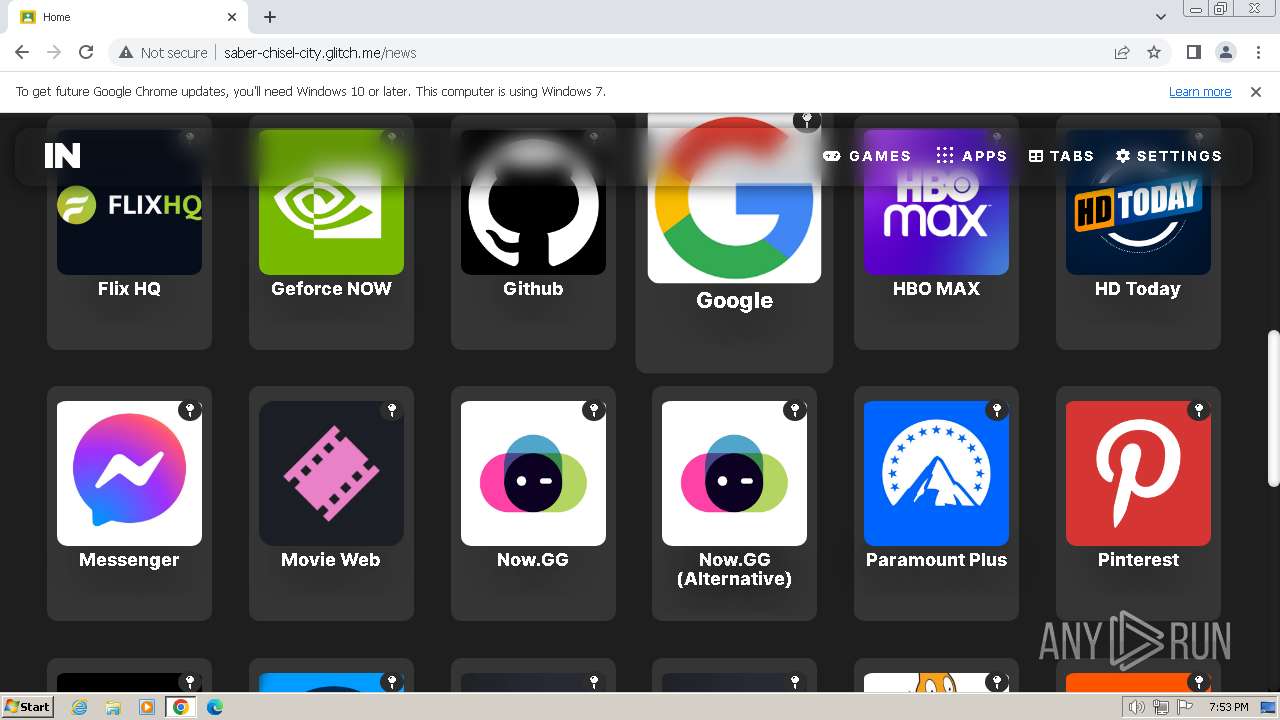Screen dimensions: 1280x720
Task: Open the SETTINGS navigation item
Action: pos(1169,156)
